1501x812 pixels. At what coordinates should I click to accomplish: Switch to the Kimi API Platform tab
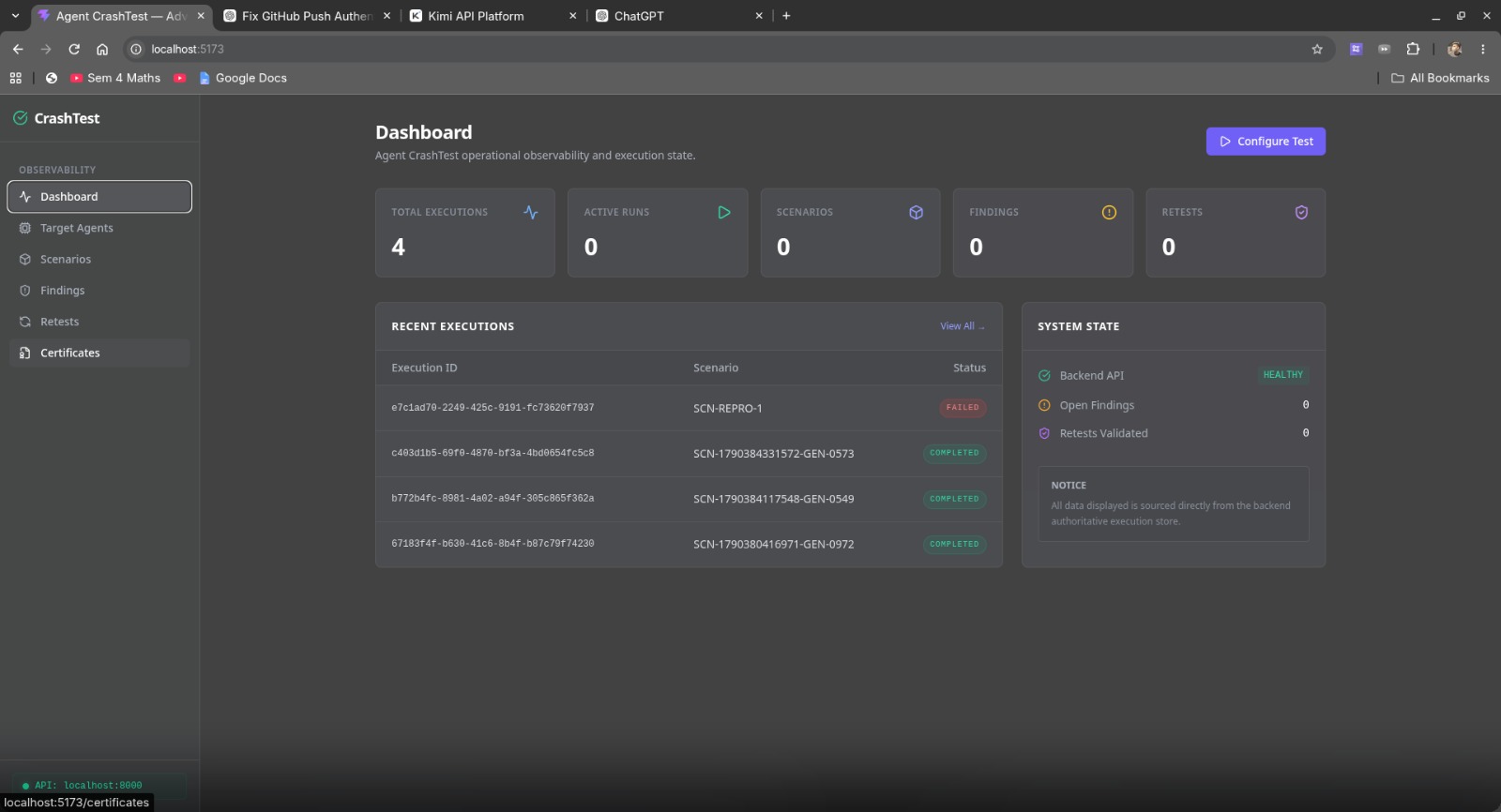point(493,16)
